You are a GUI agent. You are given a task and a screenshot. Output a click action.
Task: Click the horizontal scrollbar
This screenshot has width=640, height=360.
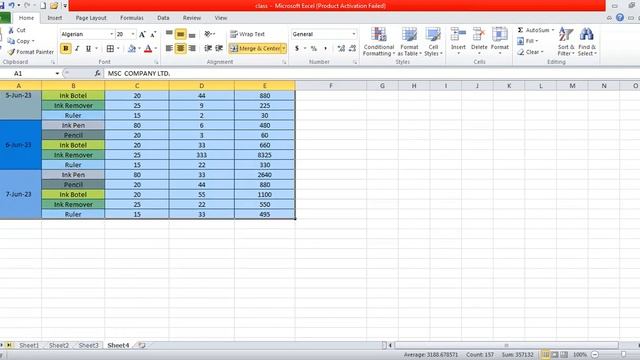coord(506,345)
